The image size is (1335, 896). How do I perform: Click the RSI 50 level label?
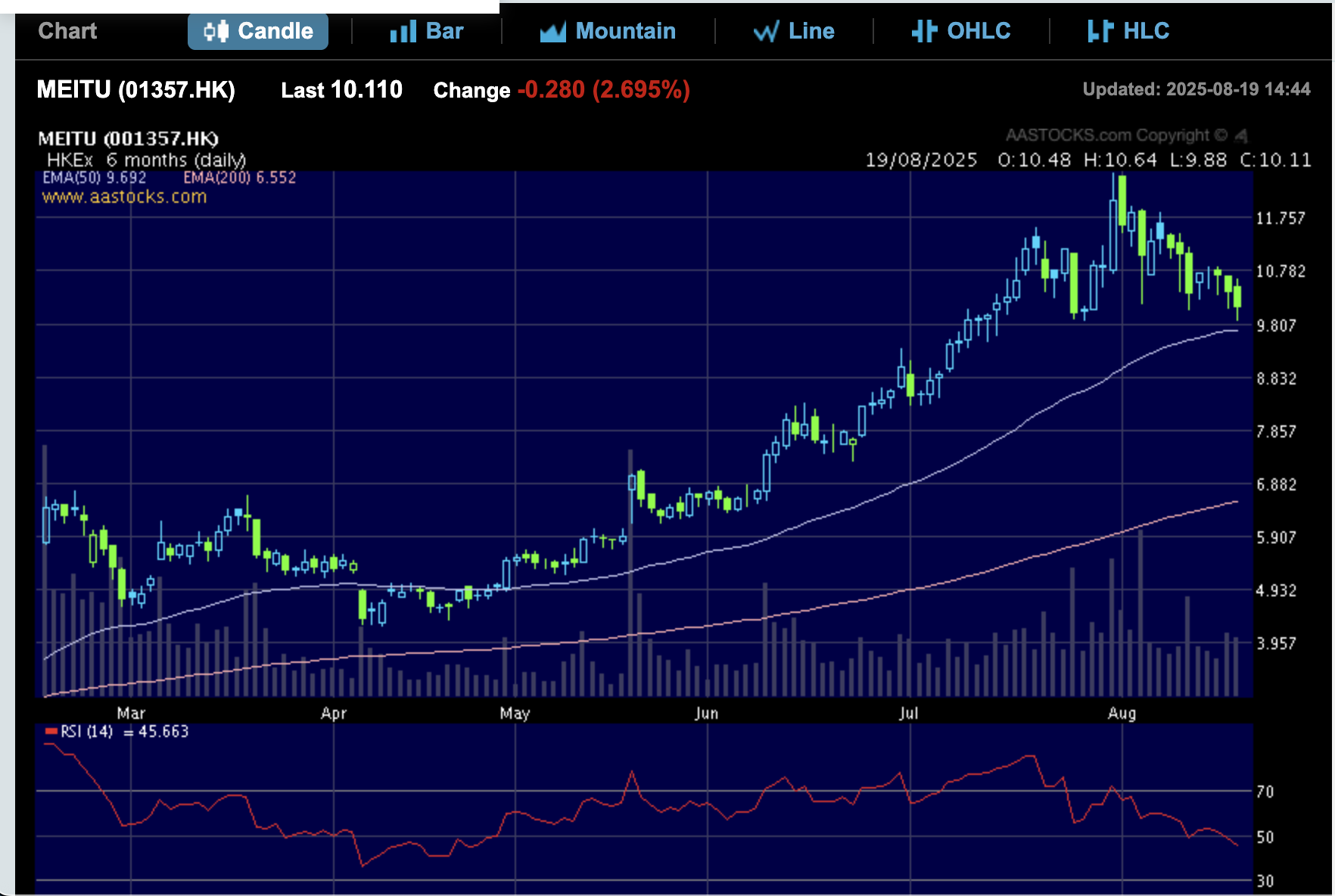click(x=1265, y=838)
